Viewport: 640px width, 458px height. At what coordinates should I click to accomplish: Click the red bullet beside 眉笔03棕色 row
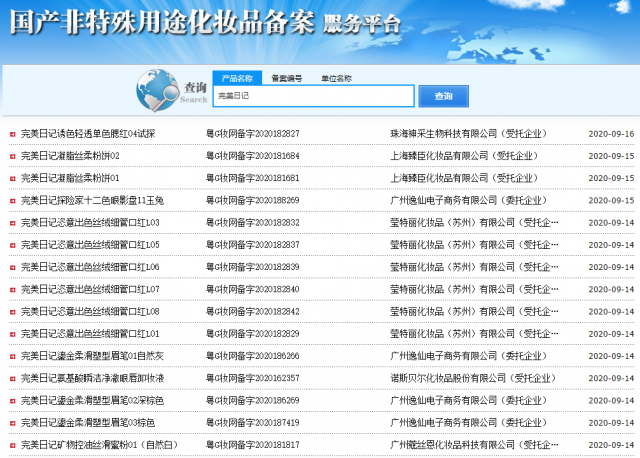12,423
